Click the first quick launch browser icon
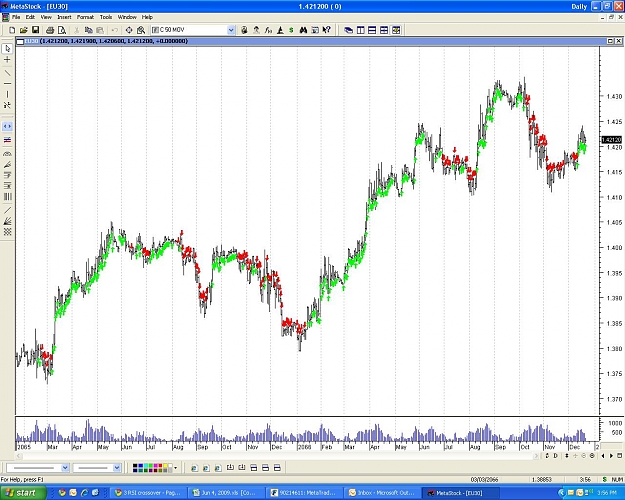625x500 pixels. point(62,493)
